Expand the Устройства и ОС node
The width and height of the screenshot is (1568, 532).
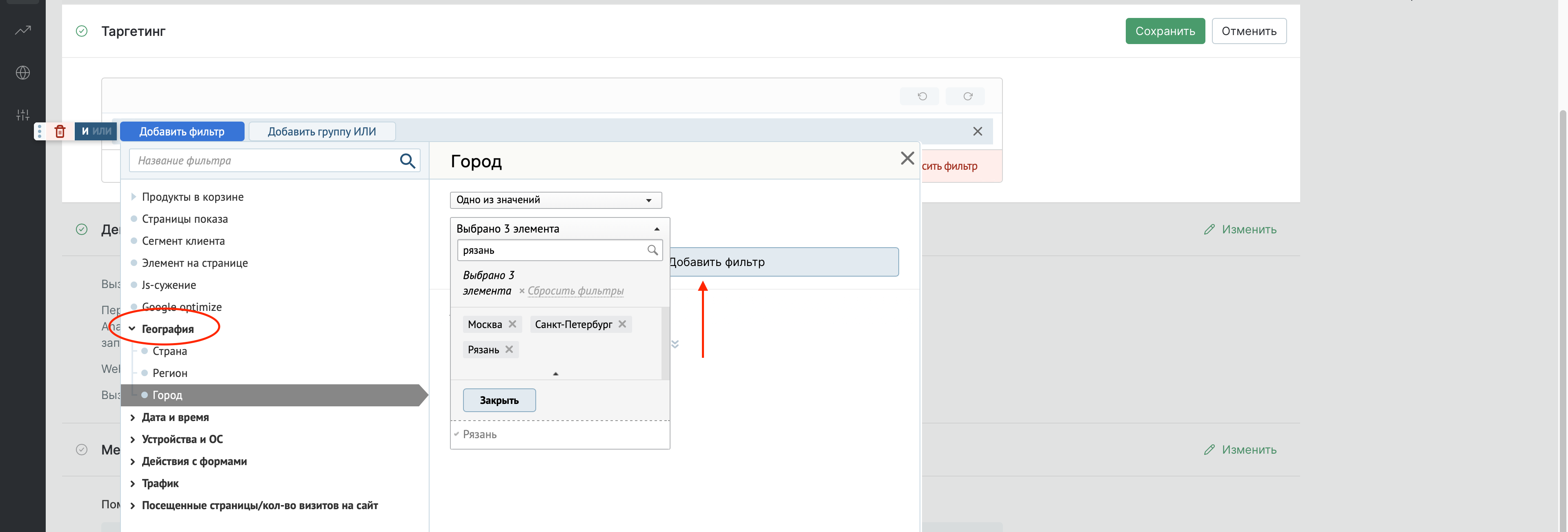point(132,439)
